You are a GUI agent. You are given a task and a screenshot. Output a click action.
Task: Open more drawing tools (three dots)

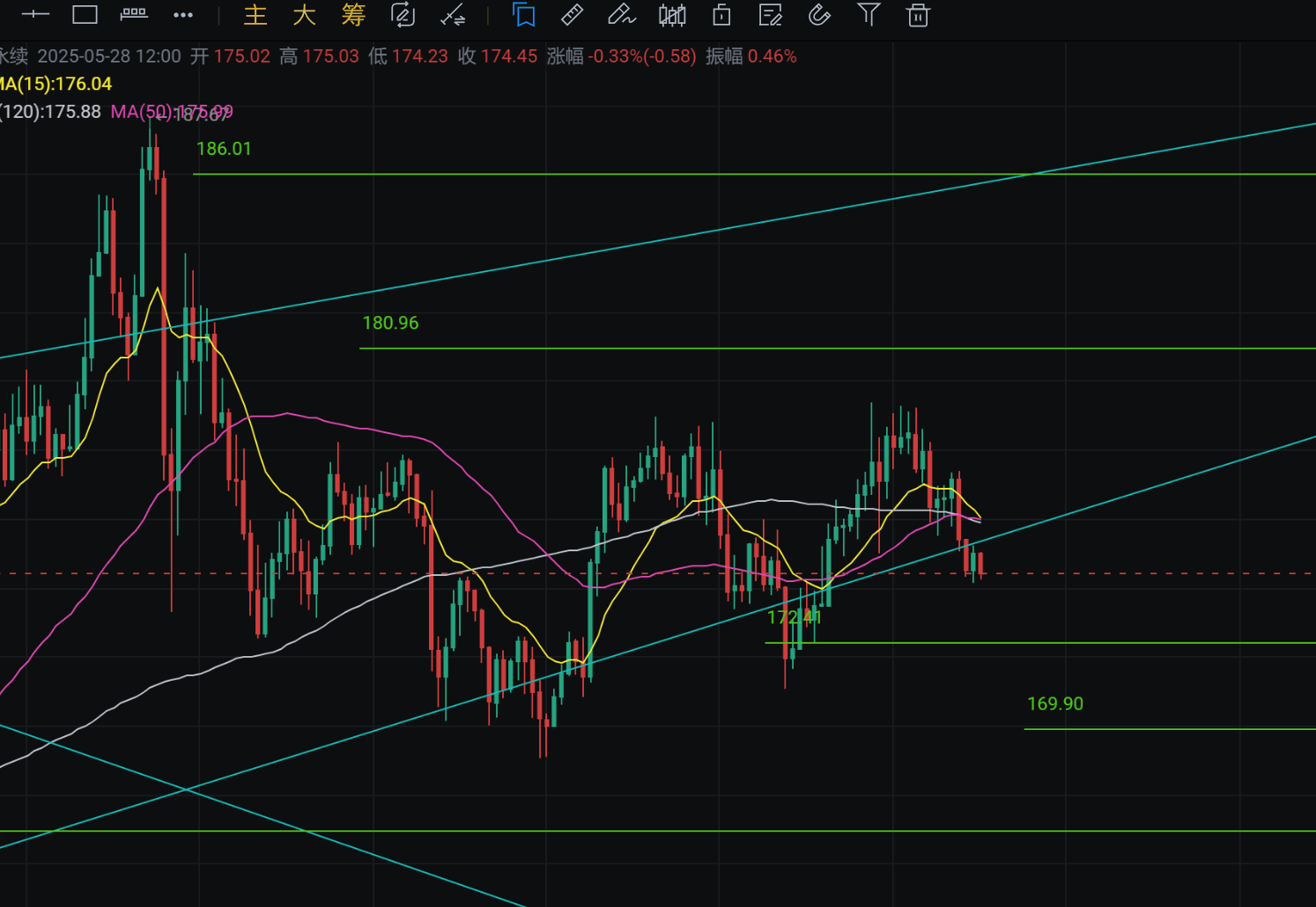(183, 15)
